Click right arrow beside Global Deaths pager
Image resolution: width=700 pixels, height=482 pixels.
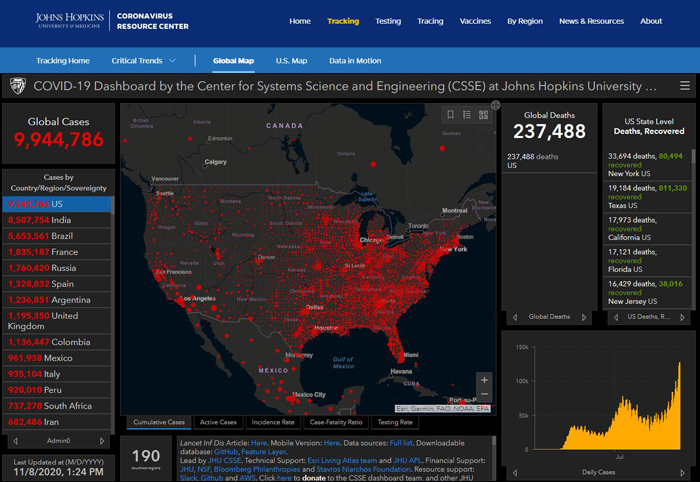coord(584,317)
